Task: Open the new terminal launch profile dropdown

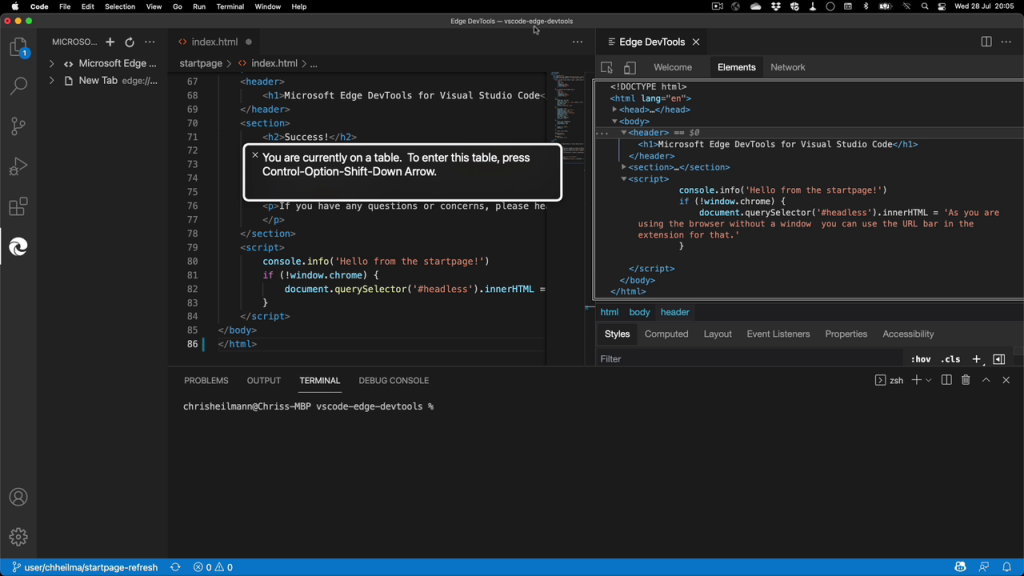Action: 929,380
